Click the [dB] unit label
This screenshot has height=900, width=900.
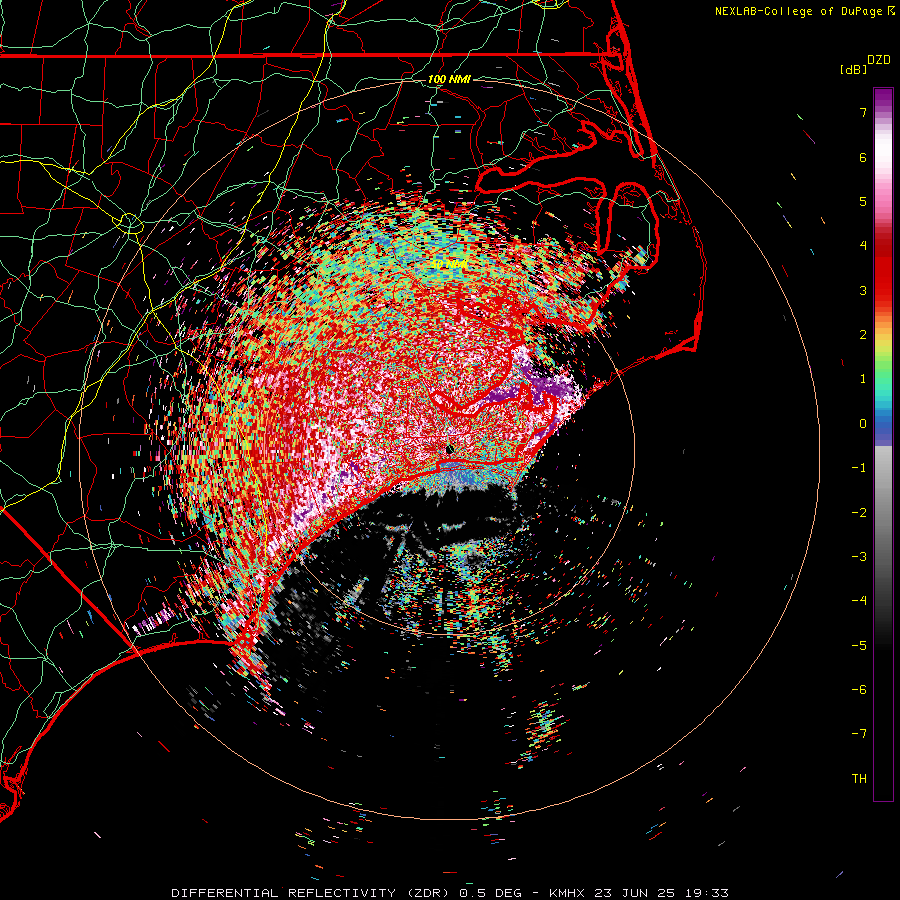pos(854,69)
